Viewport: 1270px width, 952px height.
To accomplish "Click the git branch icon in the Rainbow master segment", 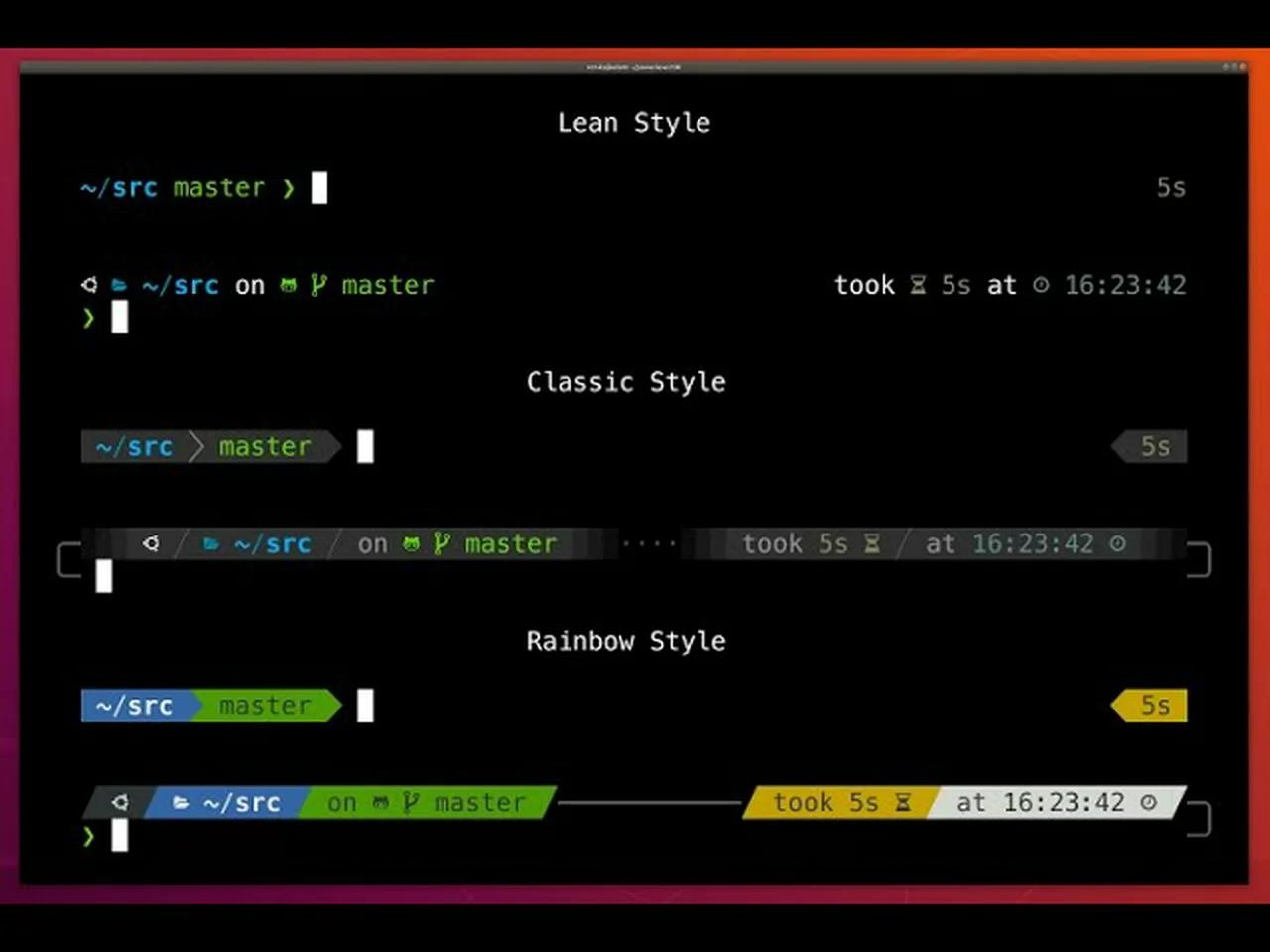I will 409,802.
